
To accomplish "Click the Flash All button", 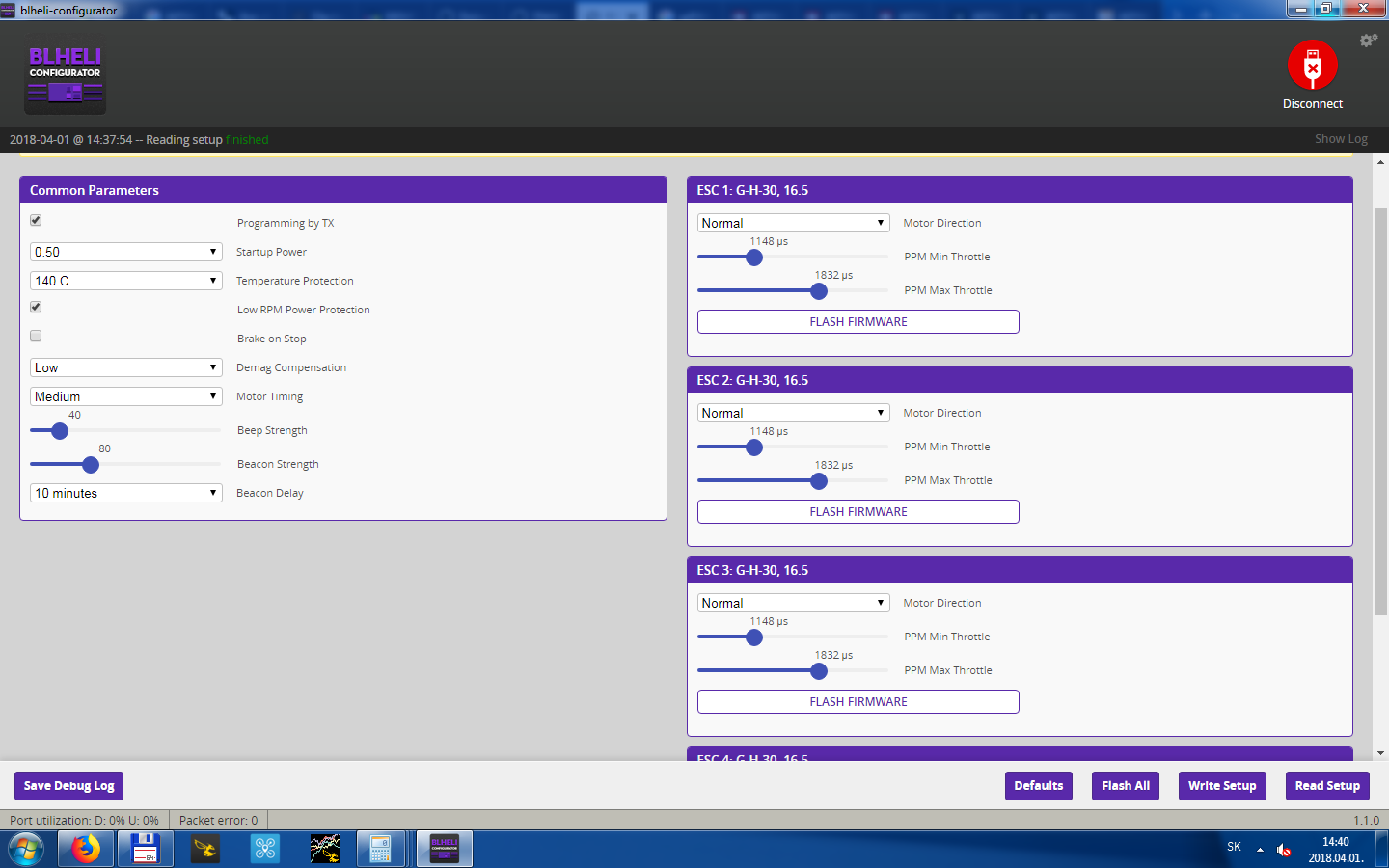I will coord(1126,786).
